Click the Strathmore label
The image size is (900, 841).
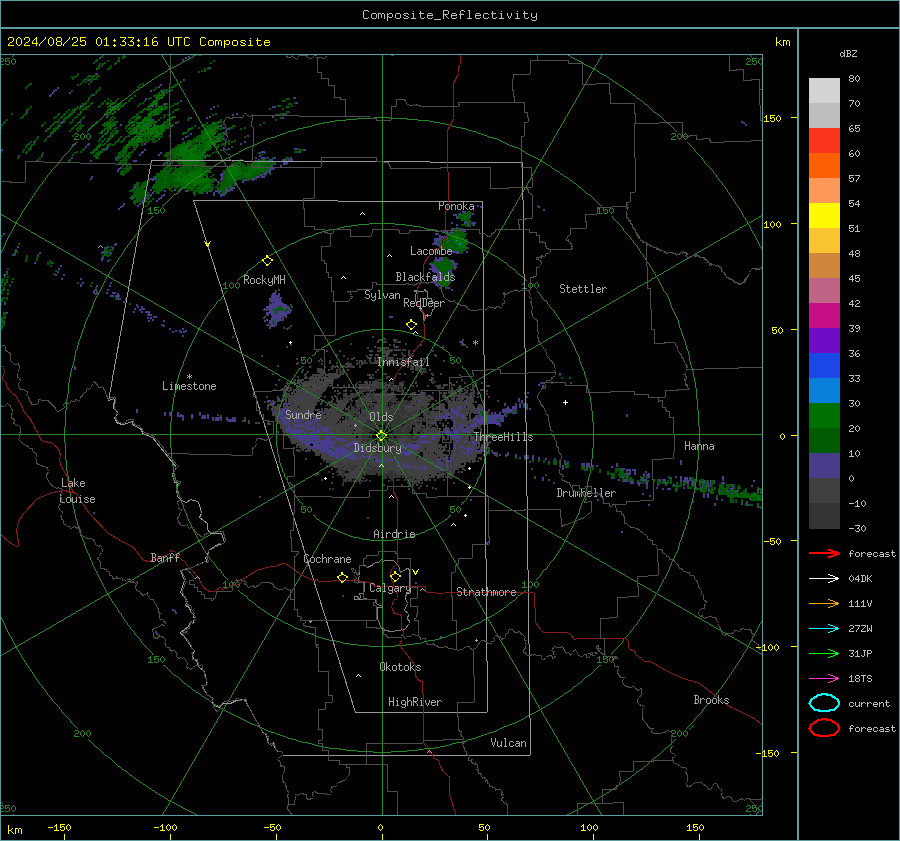[486, 592]
